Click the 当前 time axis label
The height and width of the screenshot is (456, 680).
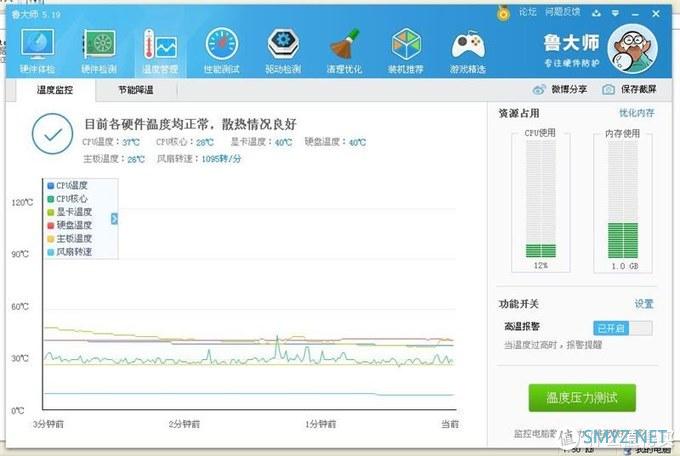point(450,424)
